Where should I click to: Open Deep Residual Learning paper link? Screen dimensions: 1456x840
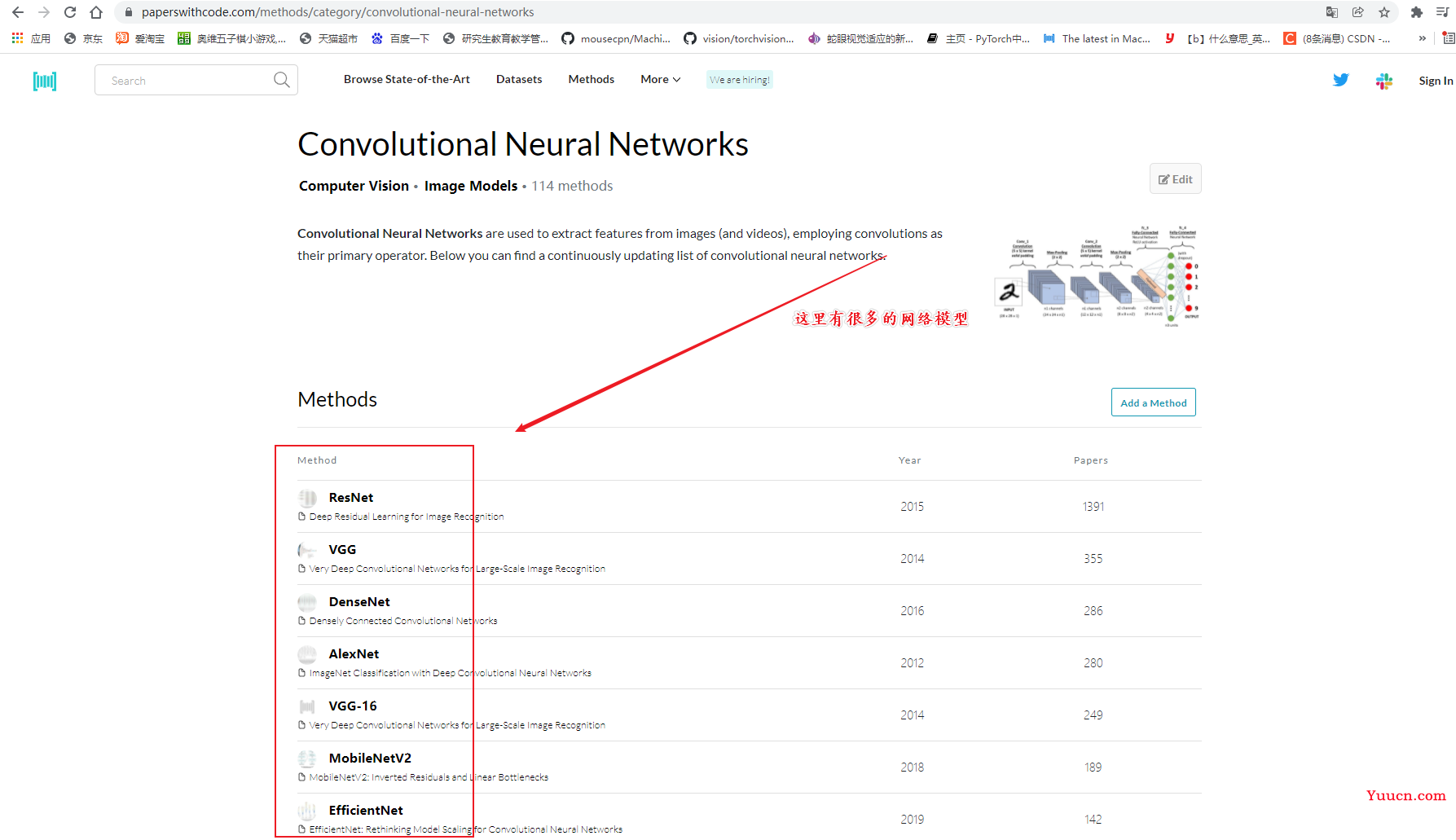407,517
